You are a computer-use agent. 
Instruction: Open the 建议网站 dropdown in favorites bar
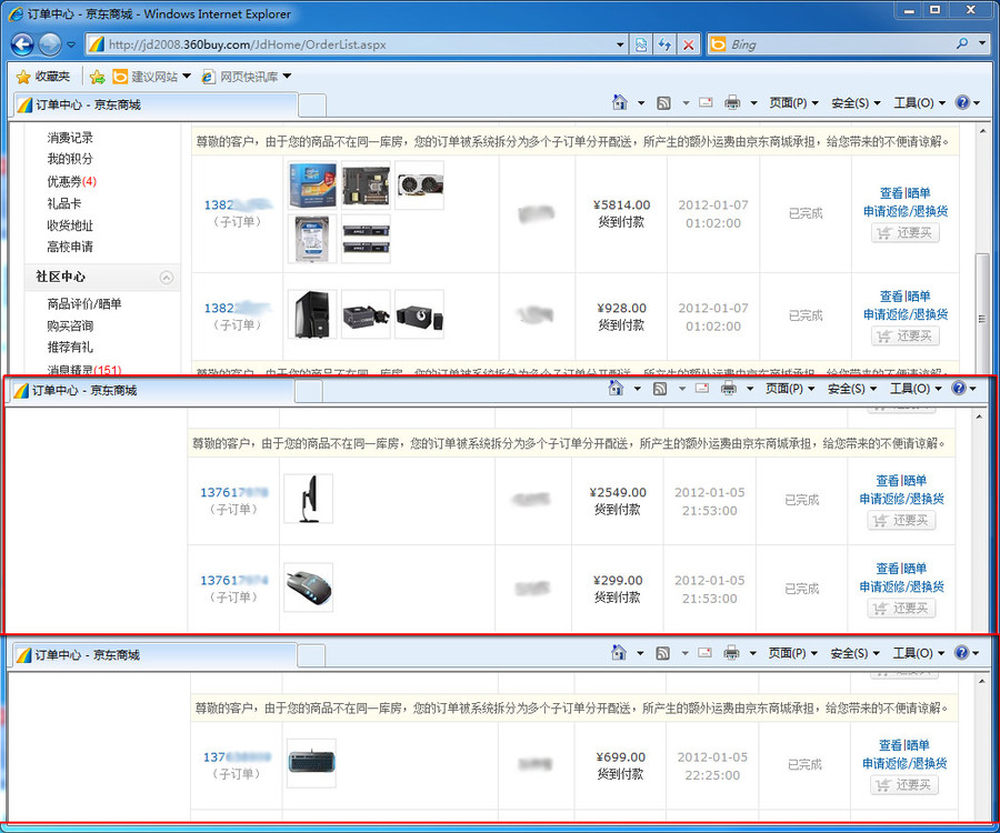click(x=154, y=76)
